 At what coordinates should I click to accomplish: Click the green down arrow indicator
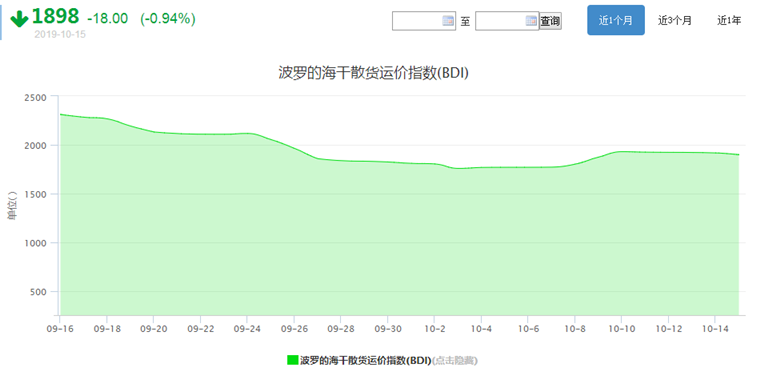point(19,19)
